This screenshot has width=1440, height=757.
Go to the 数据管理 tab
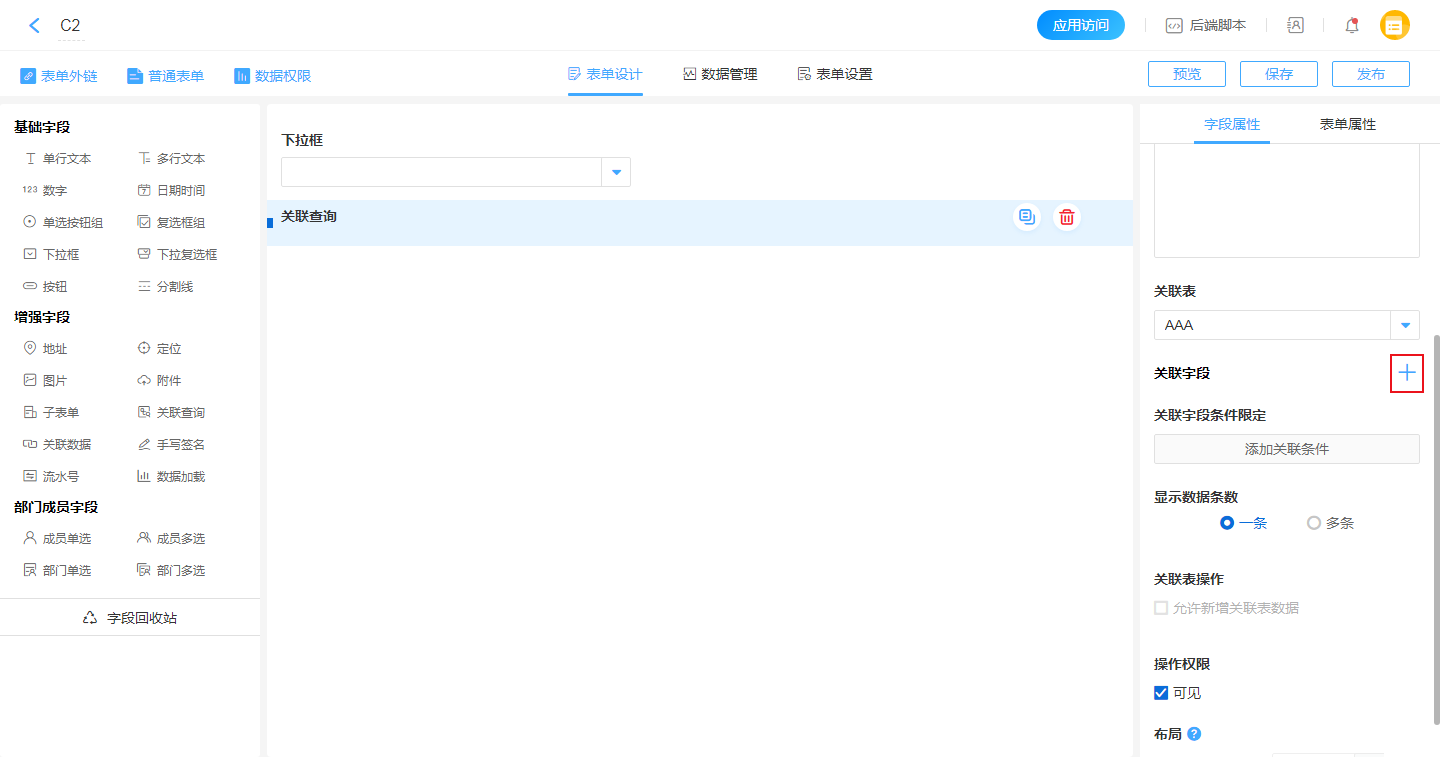[720, 75]
